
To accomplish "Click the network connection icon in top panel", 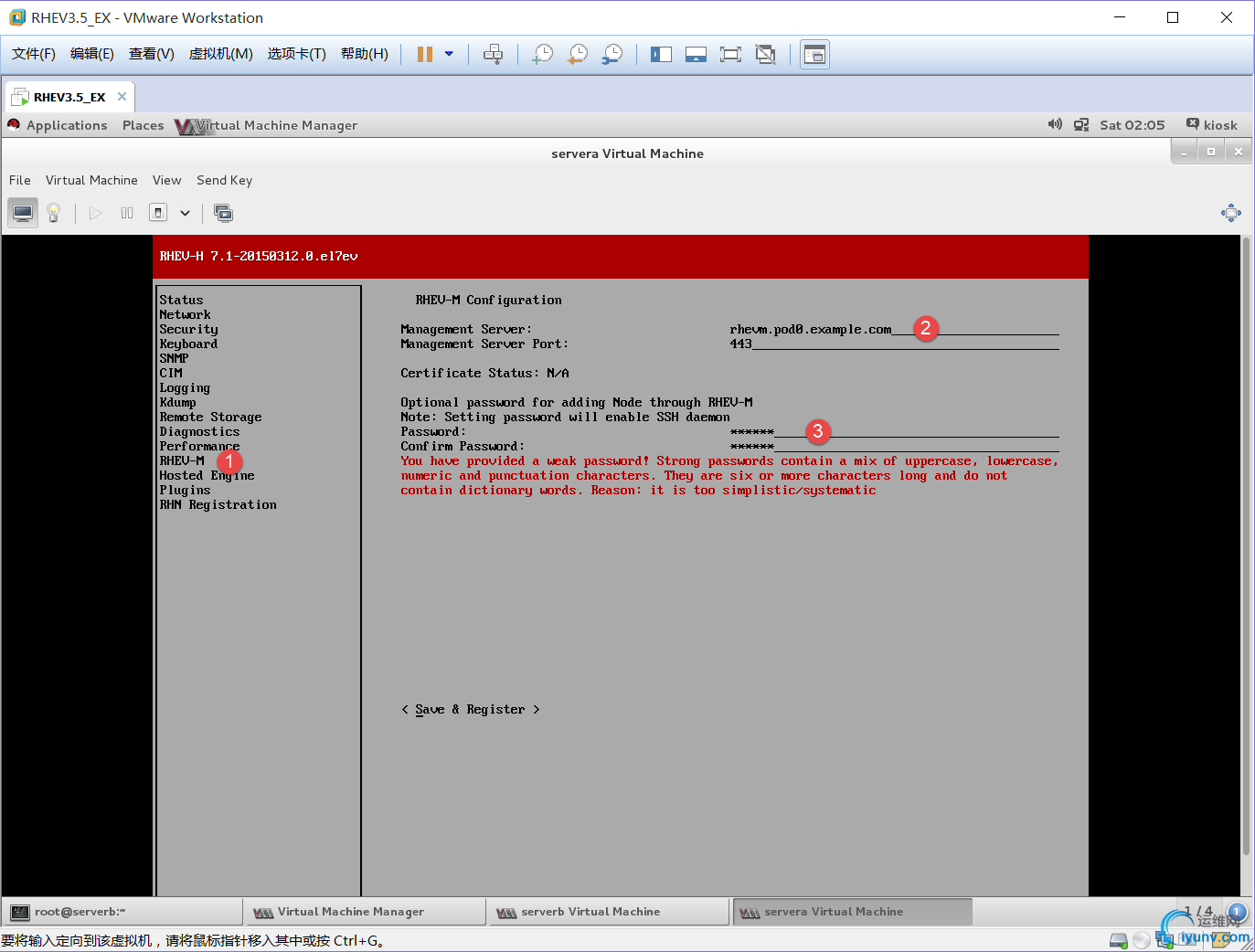I will tap(1081, 125).
